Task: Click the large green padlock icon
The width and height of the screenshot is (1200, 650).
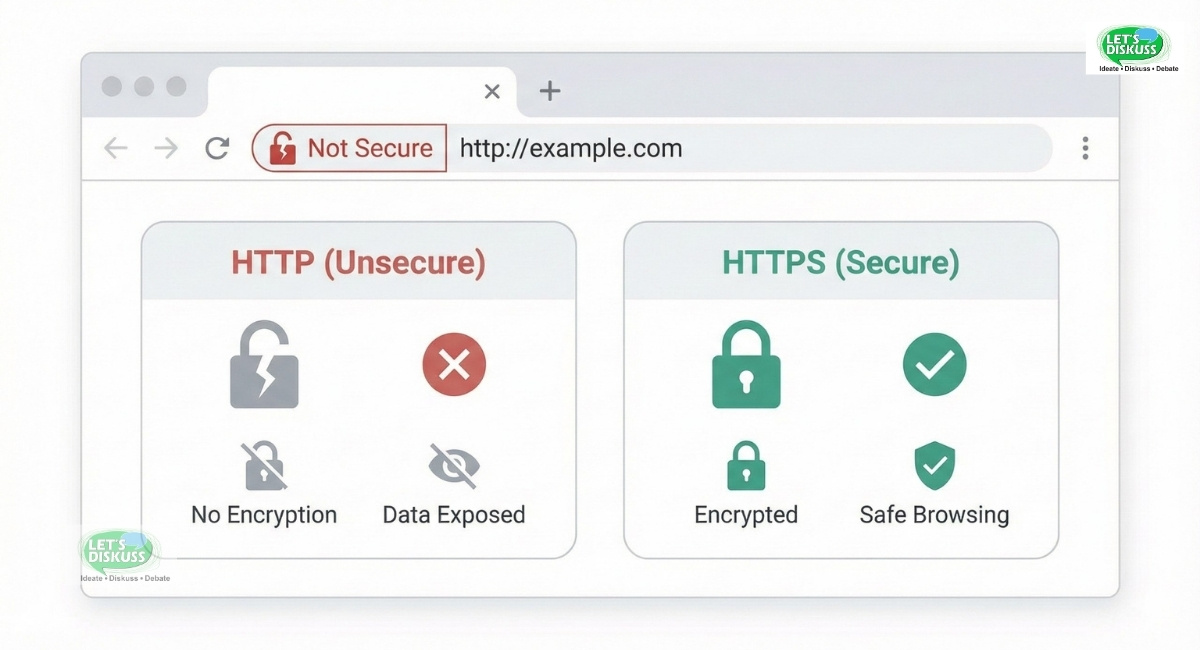Action: [x=746, y=365]
